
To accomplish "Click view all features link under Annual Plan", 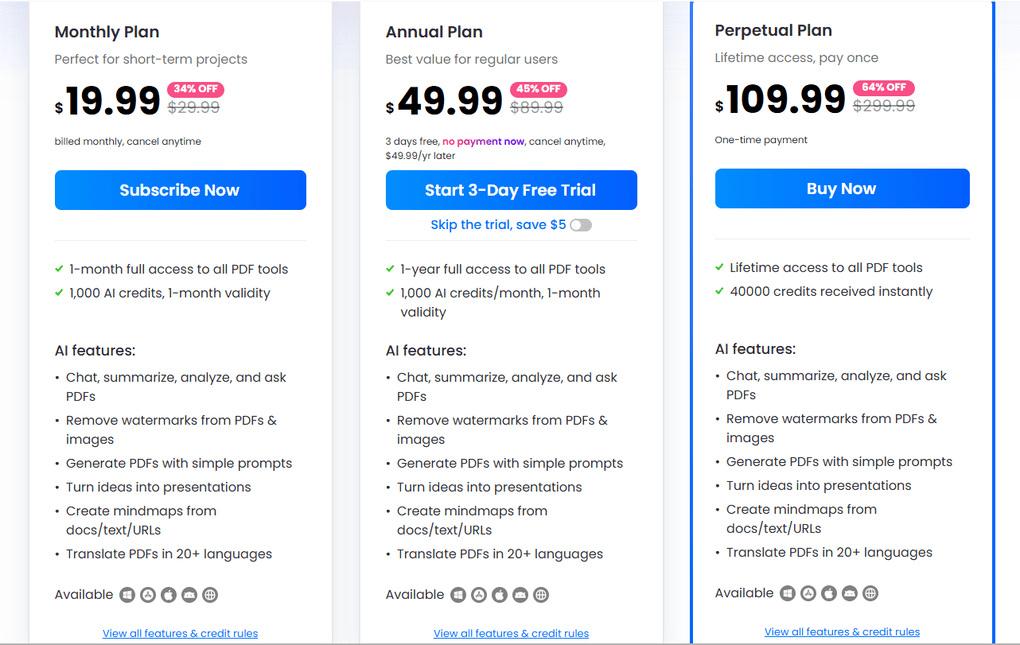I will [511, 633].
